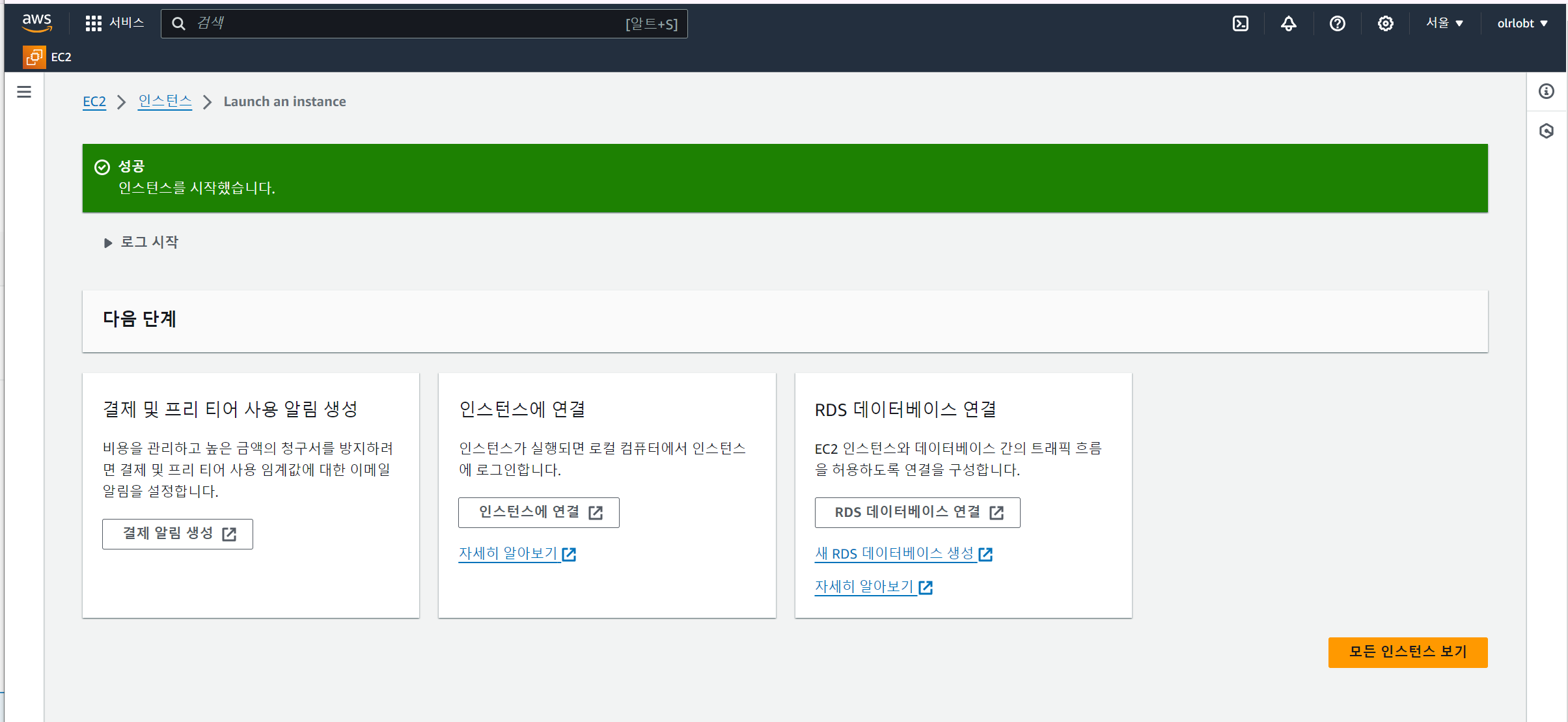Open the info panel icon on right
The image size is (1568, 722).
(x=1547, y=91)
